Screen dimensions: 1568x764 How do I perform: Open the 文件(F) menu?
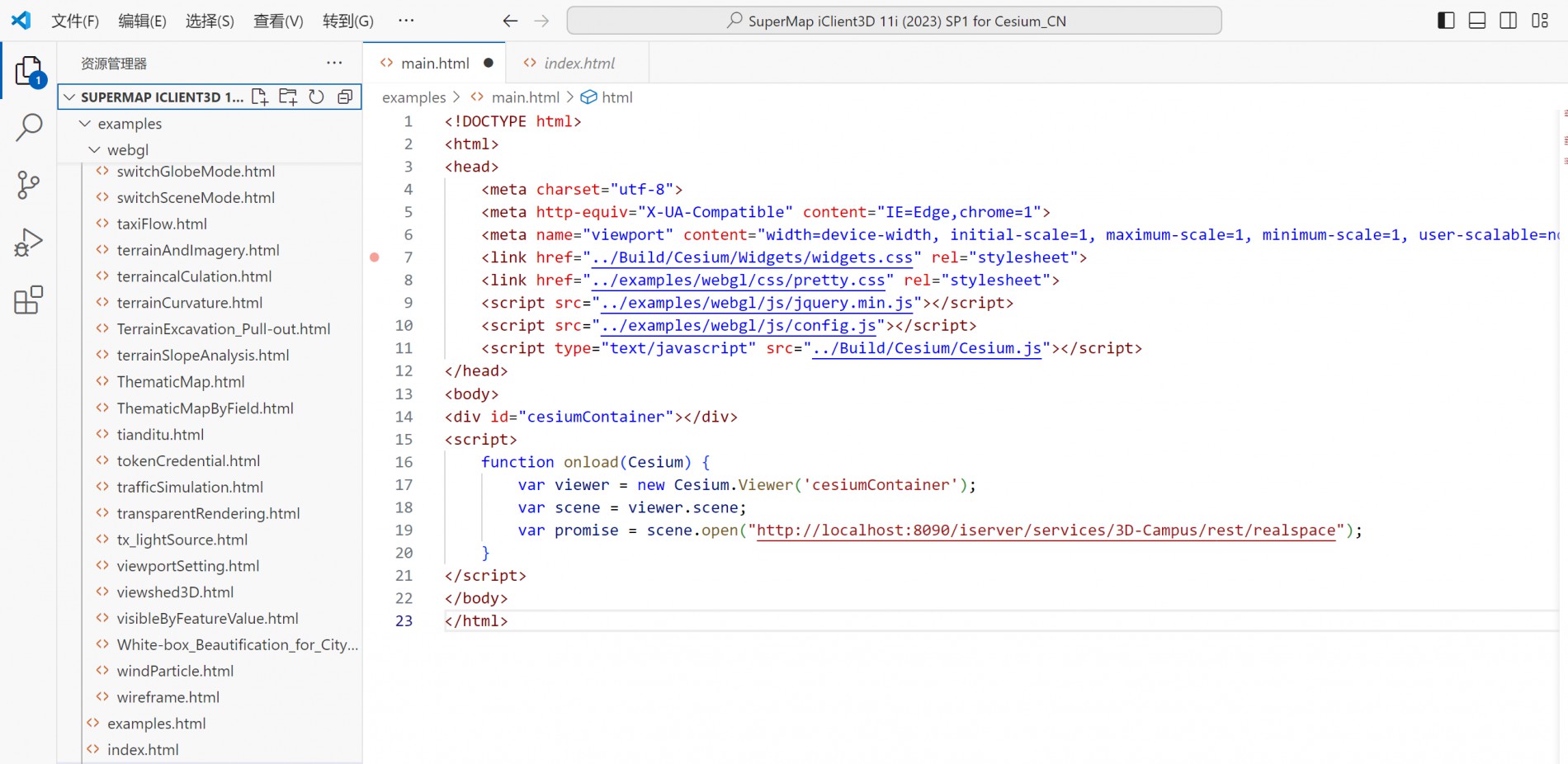[x=75, y=21]
